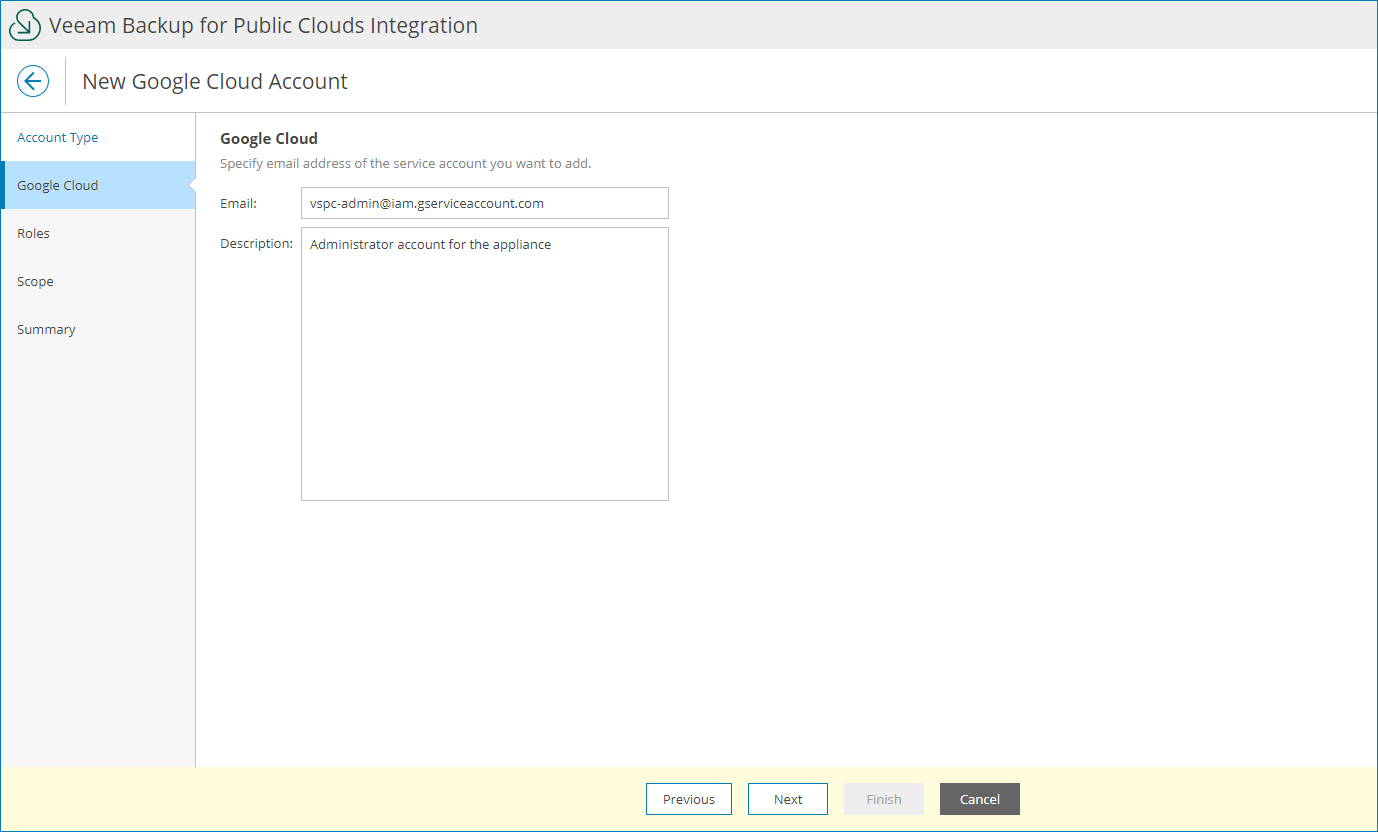
Task: Click the greyed-out Finish button
Action: 884,799
